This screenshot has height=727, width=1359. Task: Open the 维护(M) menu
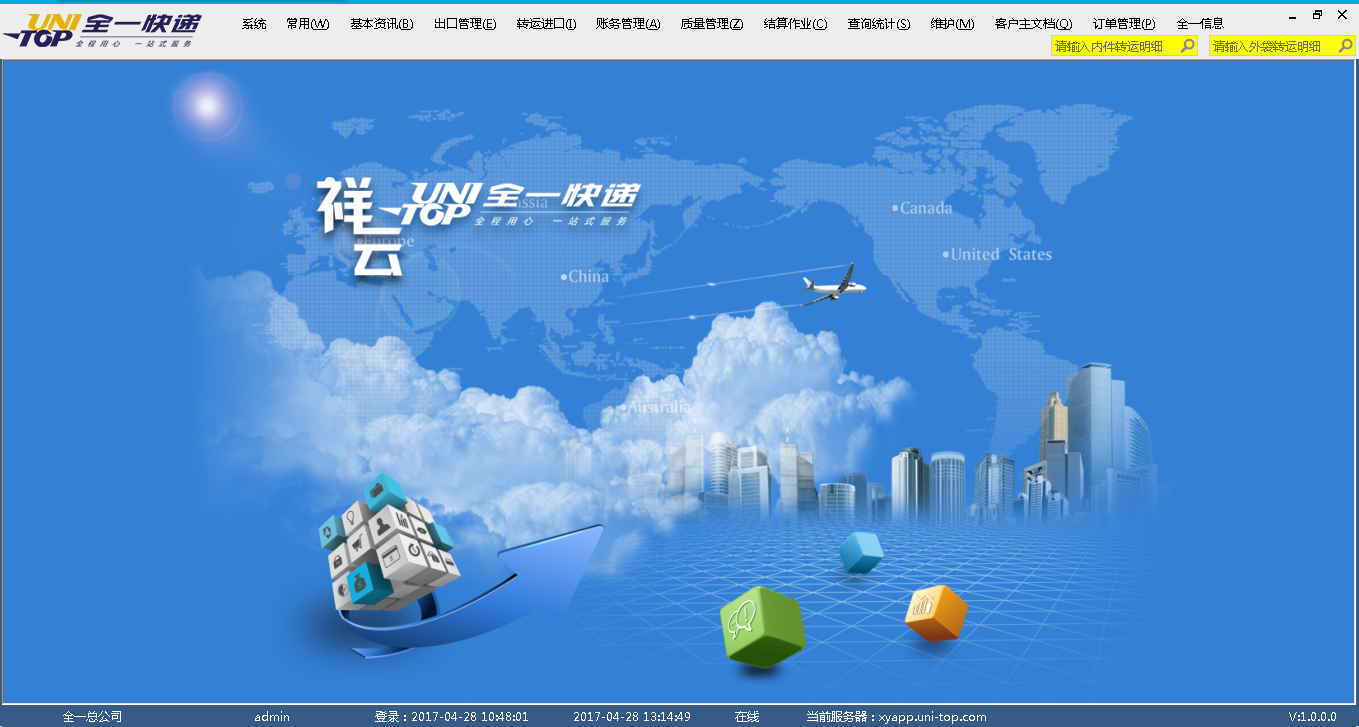click(952, 24)
